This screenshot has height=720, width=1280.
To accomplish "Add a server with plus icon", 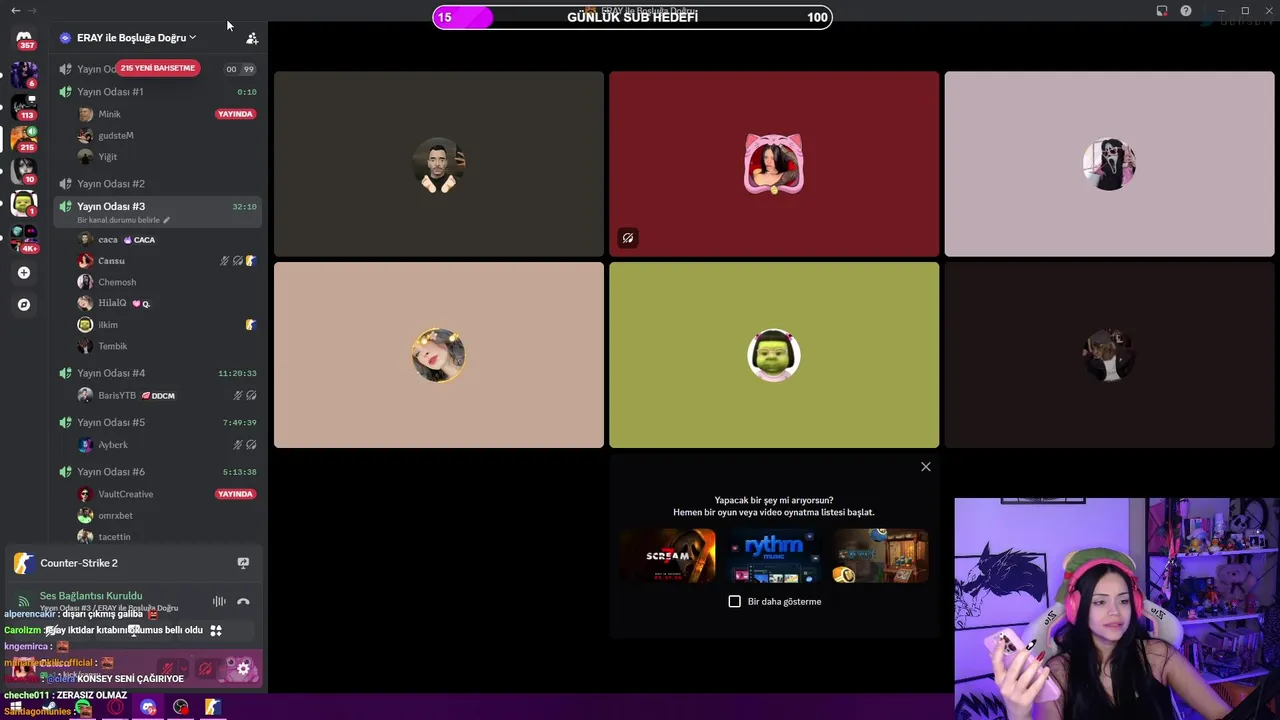I will (24, 272).
